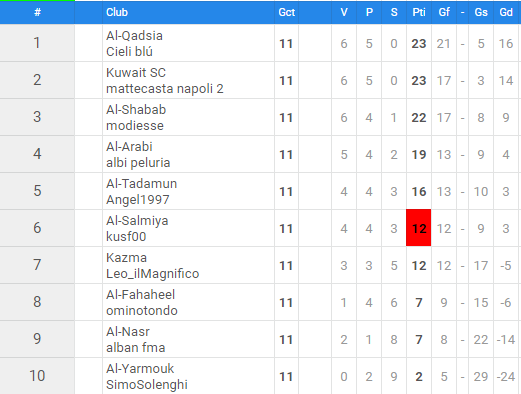
Task: Open the Al-Fahaheel club link
Action: click(140, 295)
